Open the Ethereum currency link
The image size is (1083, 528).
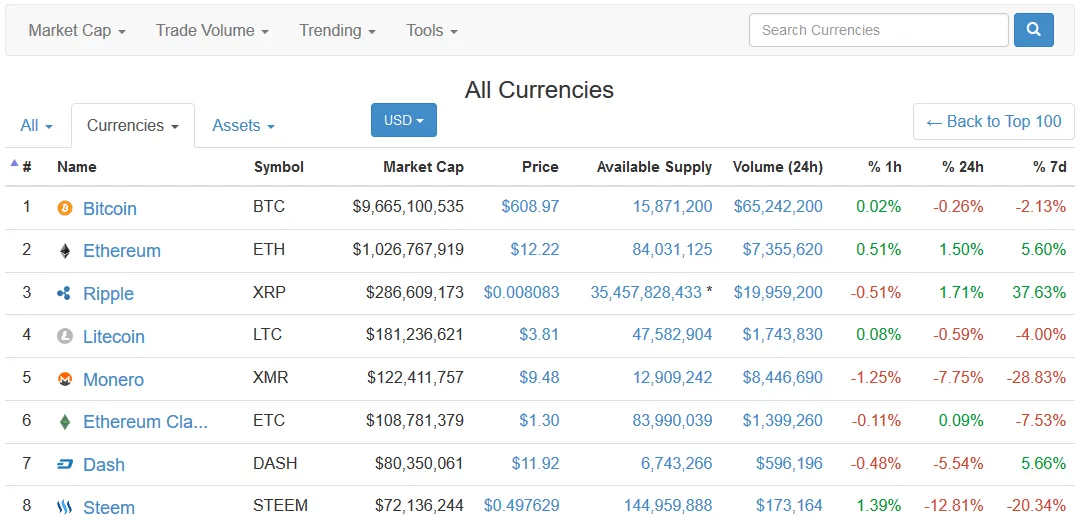(x=122, y=251)
